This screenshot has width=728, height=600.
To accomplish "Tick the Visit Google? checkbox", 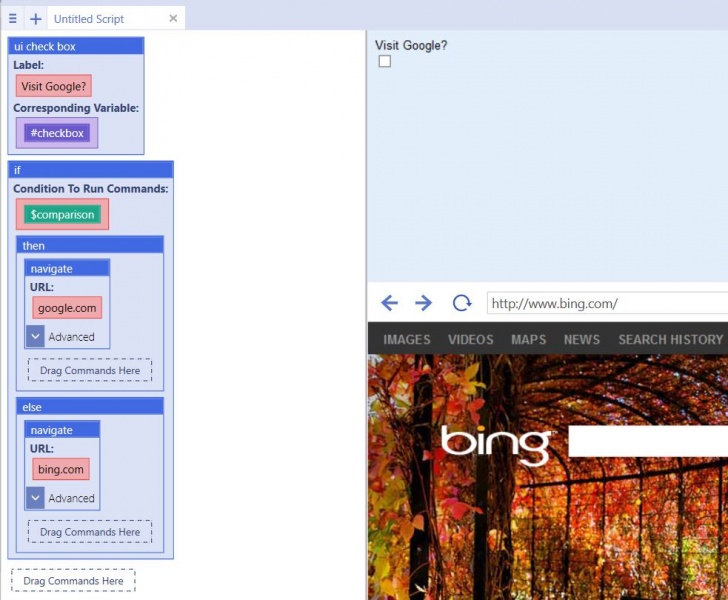I will click(x=384, y=61).
